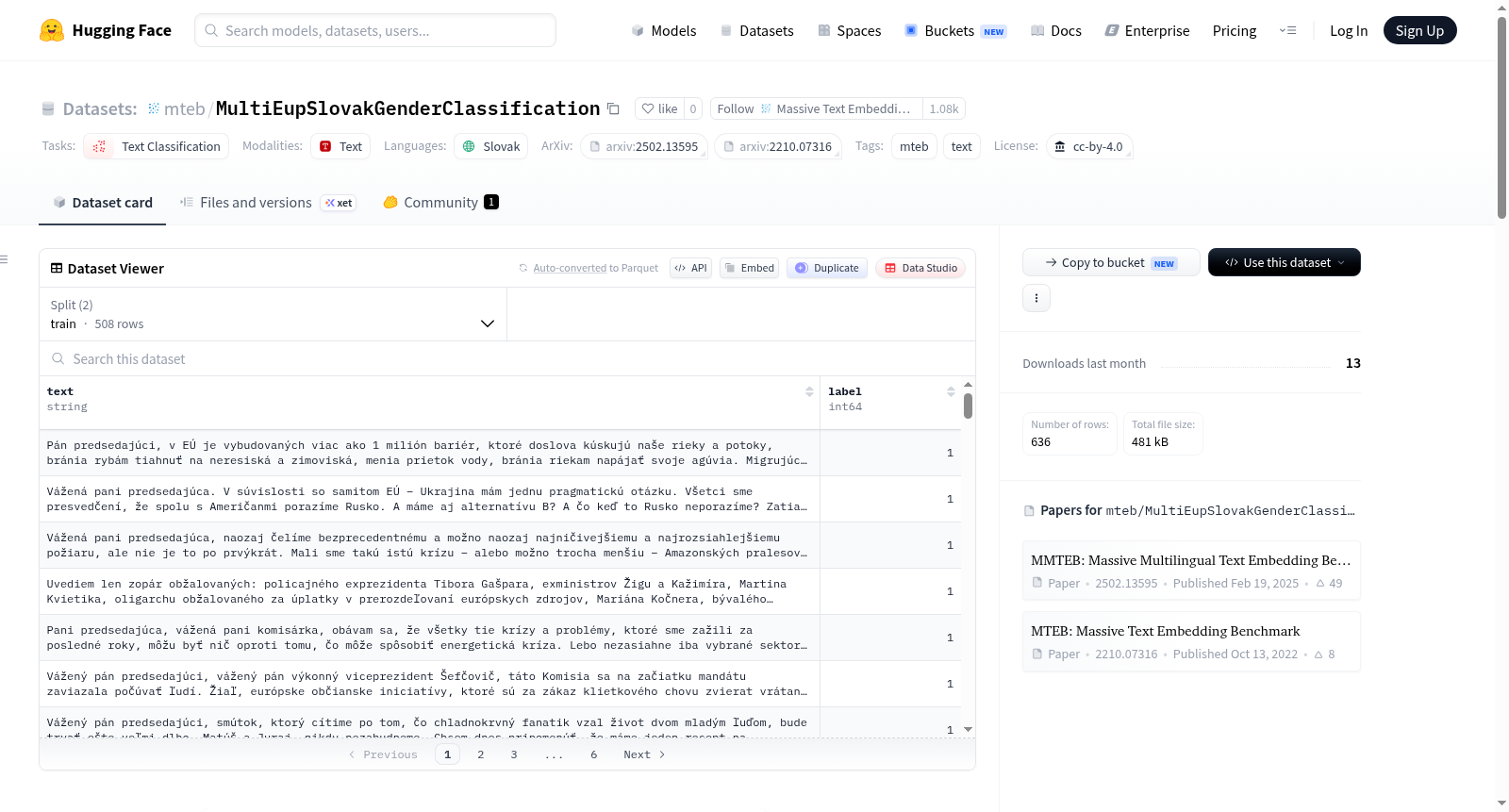Open arxiv:2502.13595 tag
1509x812 pixels.
pos(644,146)
